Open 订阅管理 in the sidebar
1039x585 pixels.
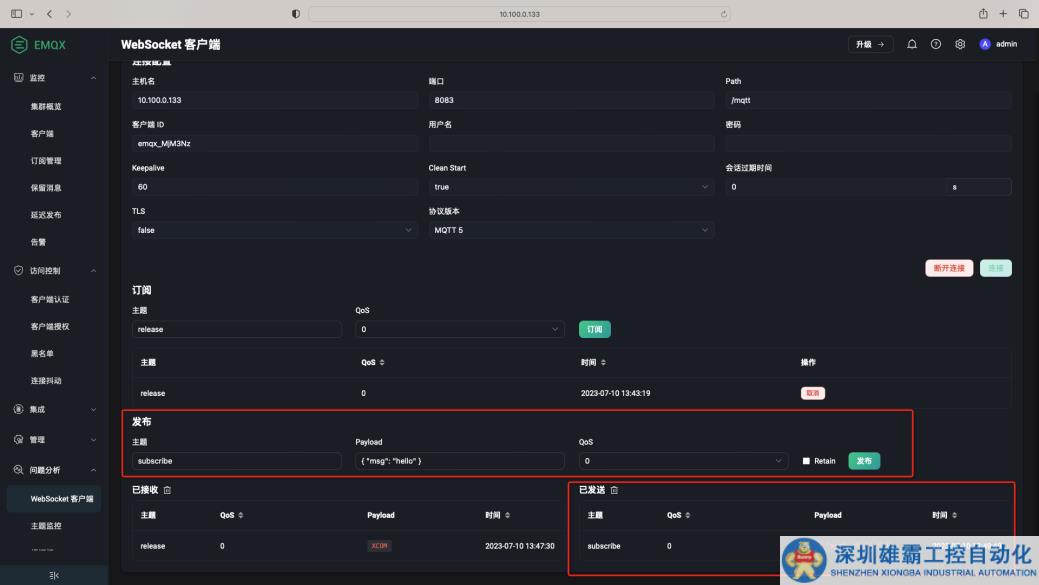pos(46,161)
